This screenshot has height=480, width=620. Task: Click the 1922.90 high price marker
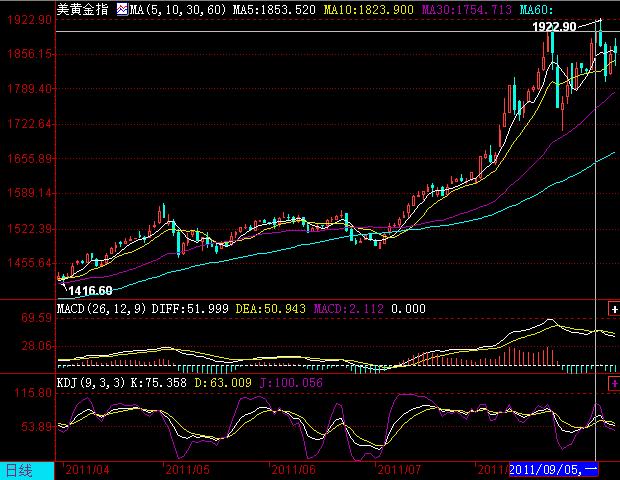(554, 26)
